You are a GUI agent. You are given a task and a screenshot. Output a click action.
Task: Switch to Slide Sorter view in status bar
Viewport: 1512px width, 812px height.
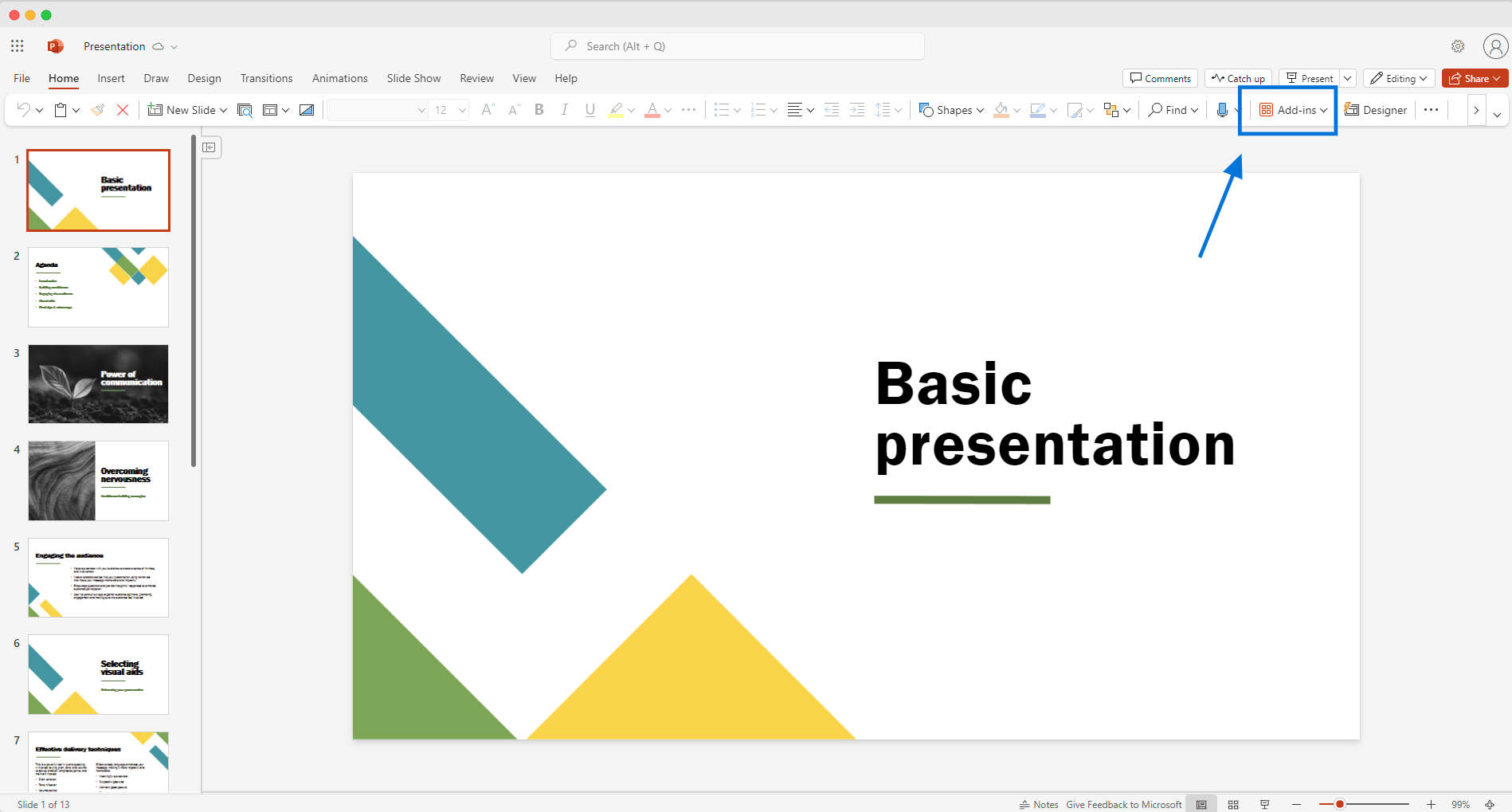click(x=1233, y=803)
